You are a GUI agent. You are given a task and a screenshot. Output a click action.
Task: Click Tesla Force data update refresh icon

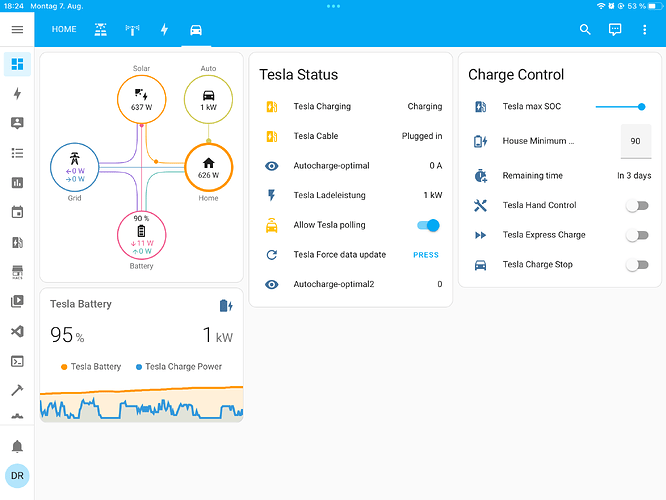point(272,255)
